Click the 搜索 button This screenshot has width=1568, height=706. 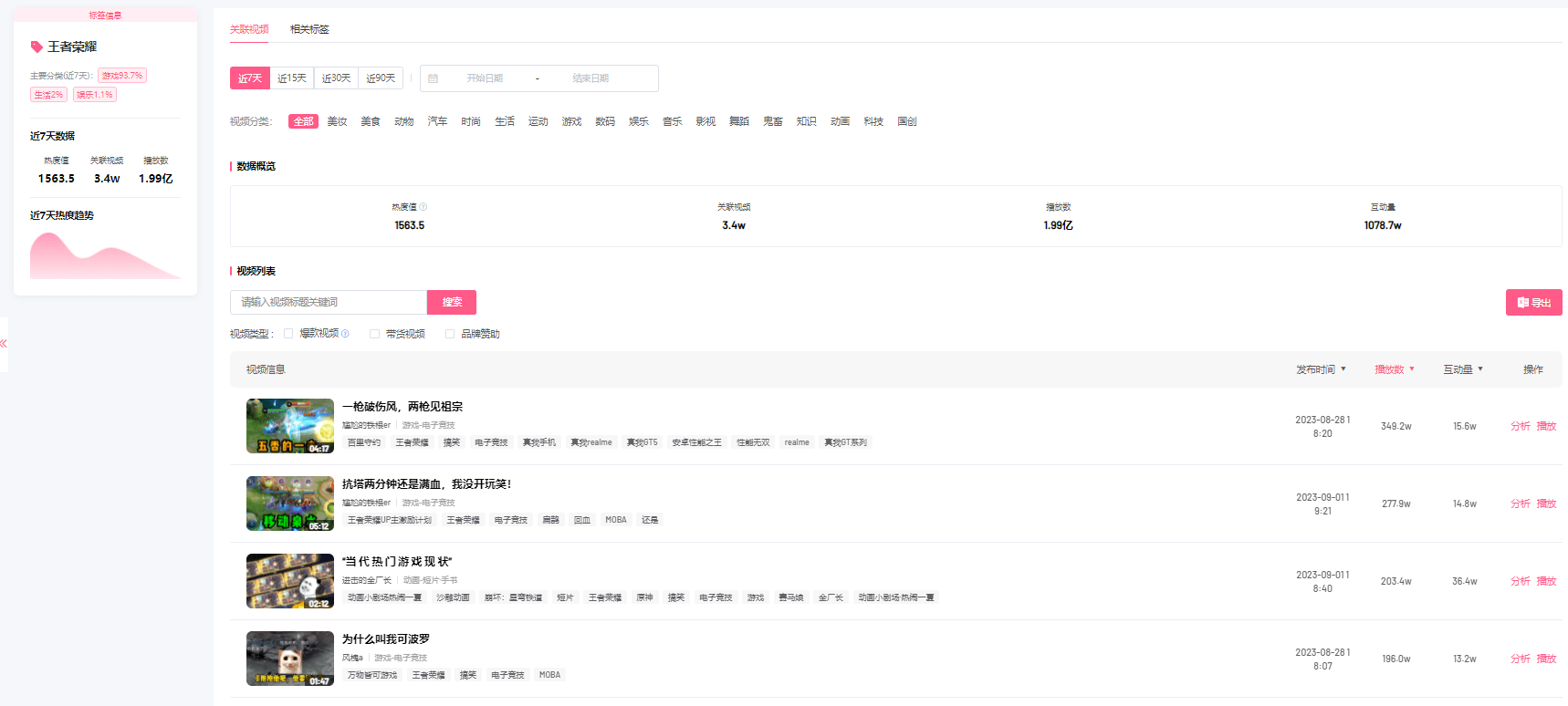[452, 302]
